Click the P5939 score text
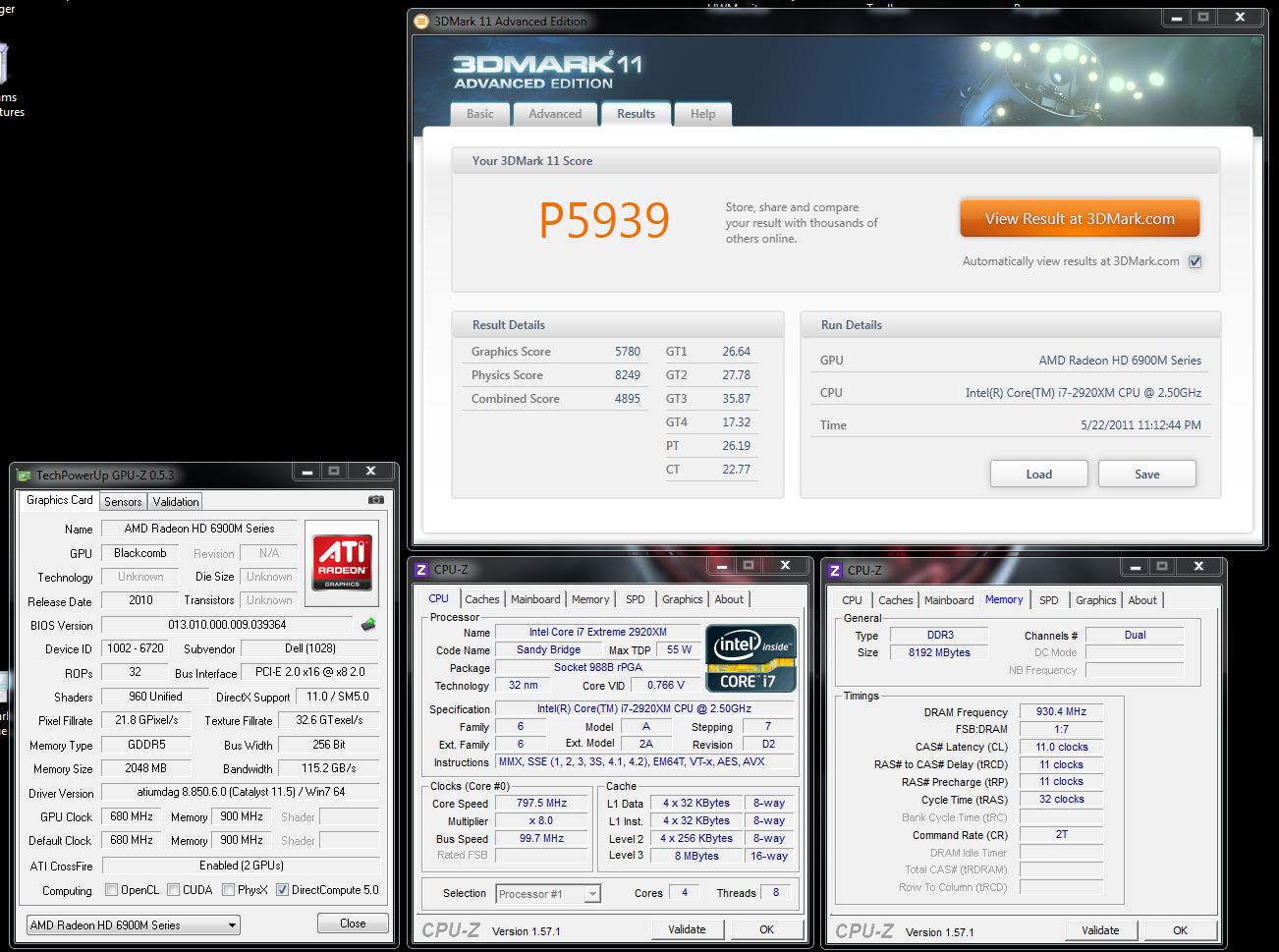Viewport: 1279px width, 952px height. 604,220
